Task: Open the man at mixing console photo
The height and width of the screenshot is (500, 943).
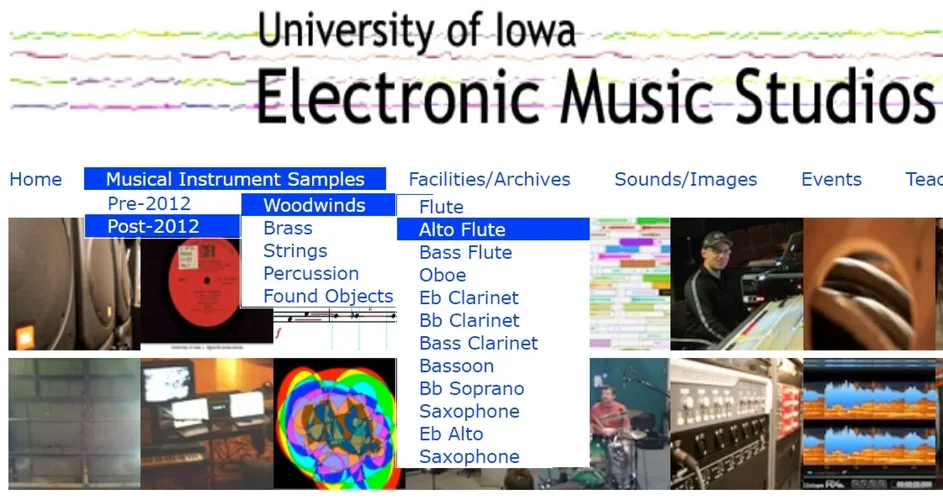Action: click(x=737, y=284)
